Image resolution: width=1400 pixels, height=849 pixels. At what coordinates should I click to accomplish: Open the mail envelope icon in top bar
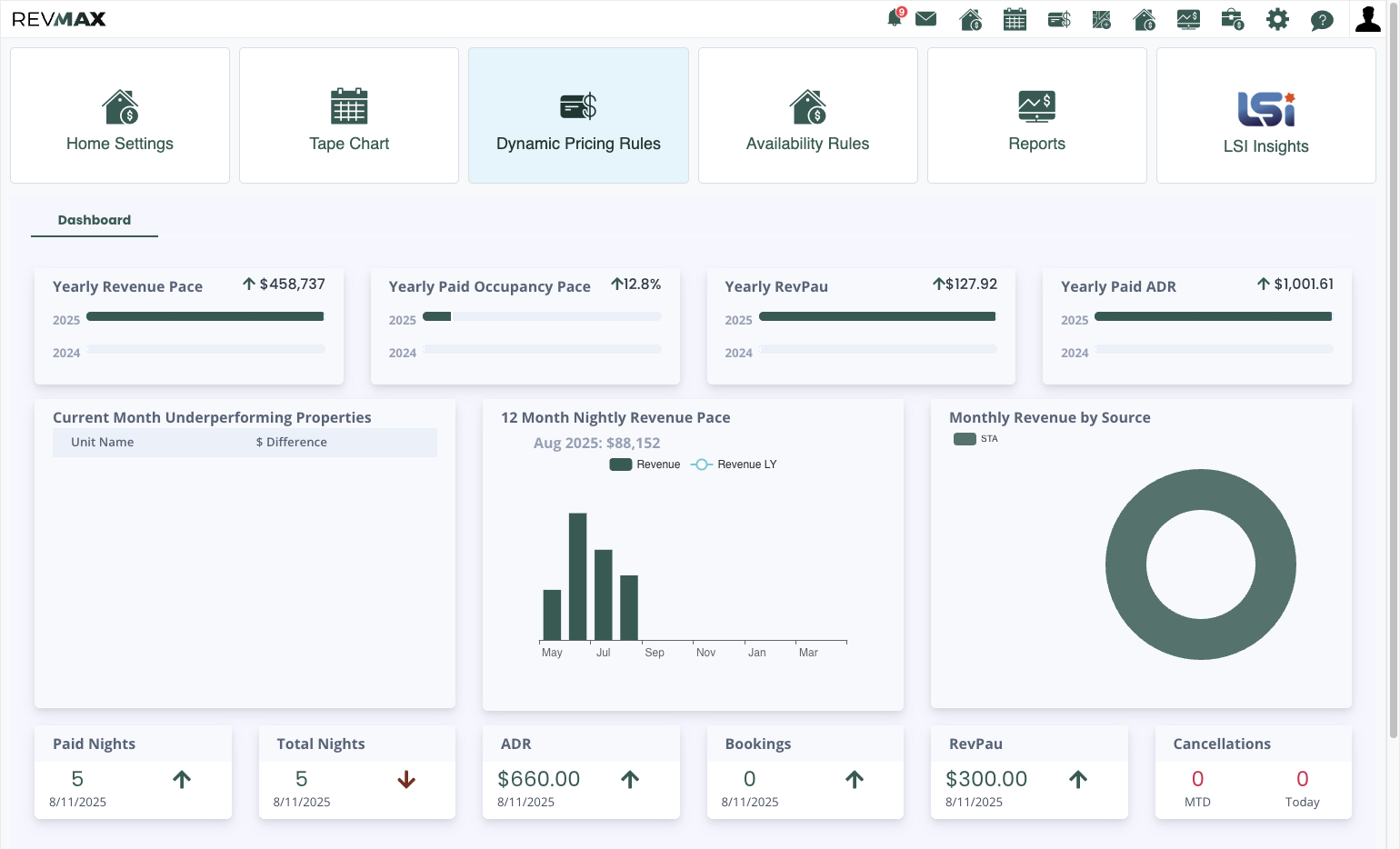tap(925, 19)
